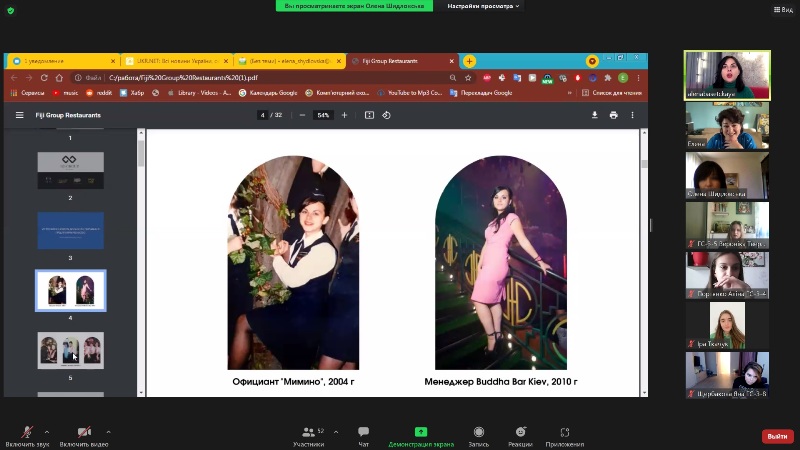Expand video options arrow next to camera
Screen dimensions: 800x450
[x=108, y=432]
